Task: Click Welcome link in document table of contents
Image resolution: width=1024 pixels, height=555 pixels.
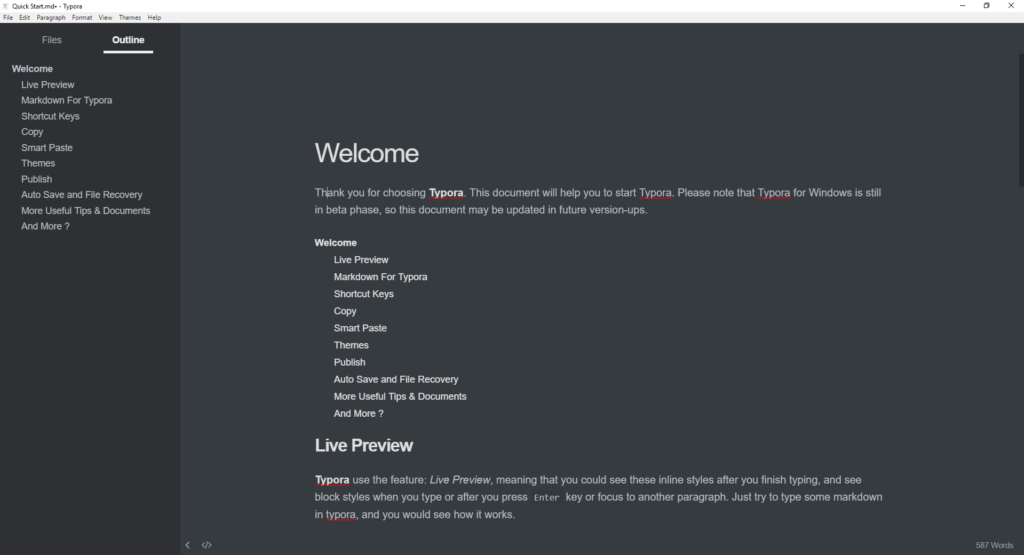Action: click(x=336, y=242)
